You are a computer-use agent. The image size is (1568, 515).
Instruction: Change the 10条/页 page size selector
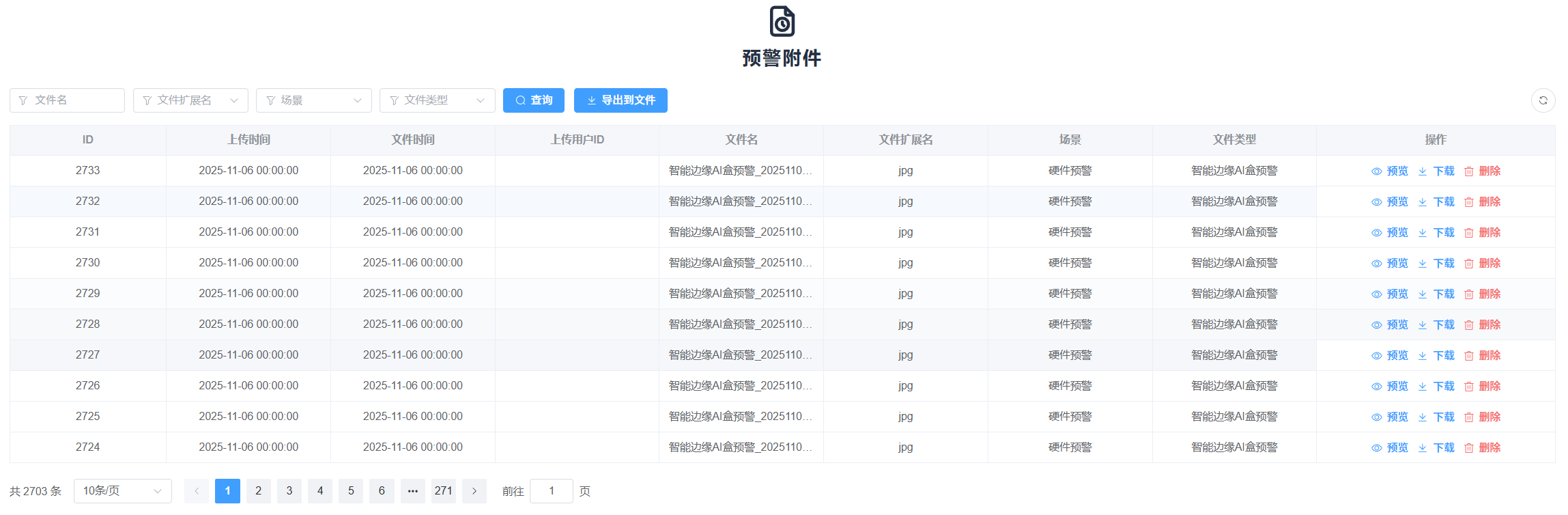122,491
